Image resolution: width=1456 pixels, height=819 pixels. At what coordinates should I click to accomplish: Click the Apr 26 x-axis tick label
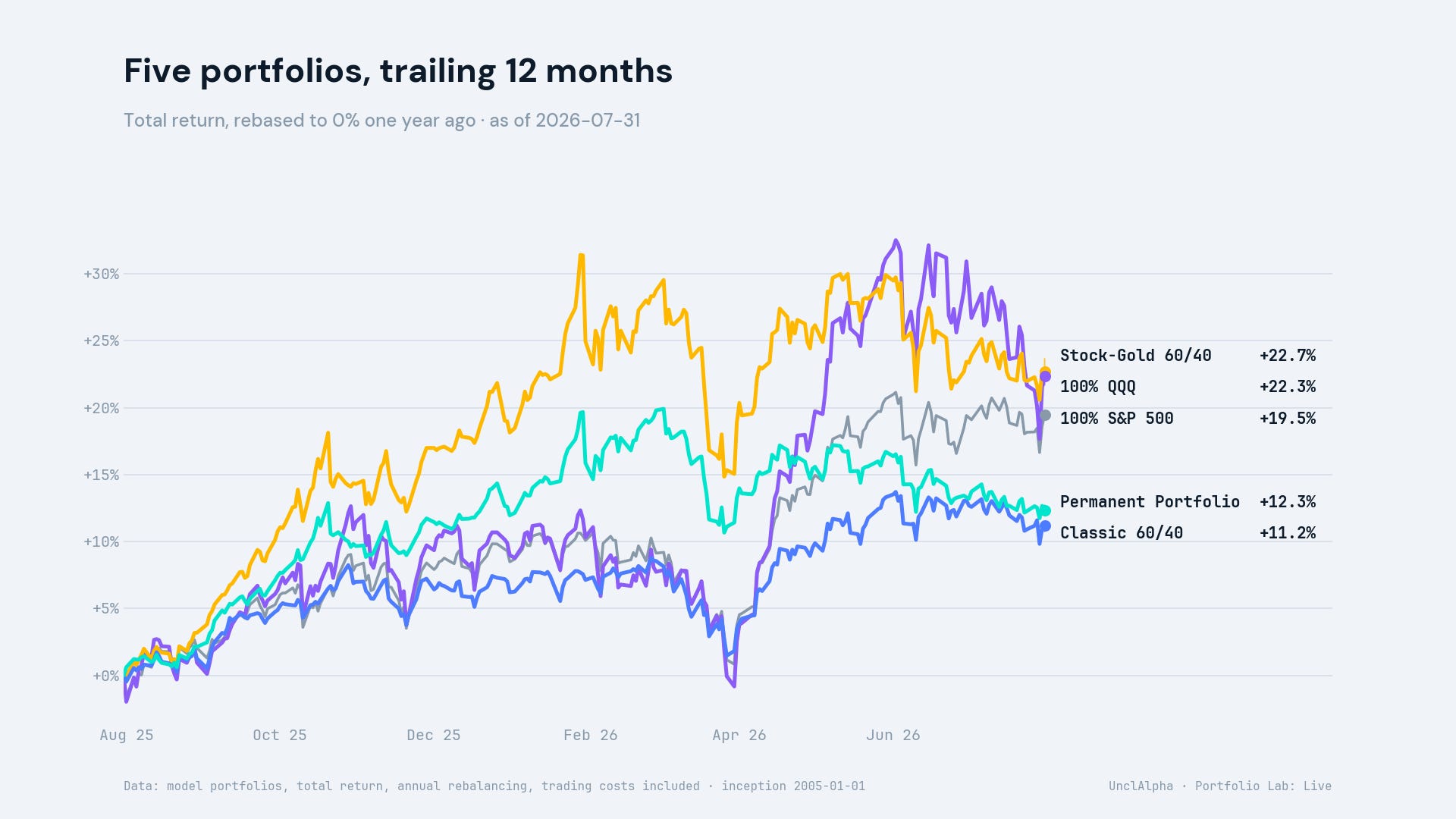[739, 735]
